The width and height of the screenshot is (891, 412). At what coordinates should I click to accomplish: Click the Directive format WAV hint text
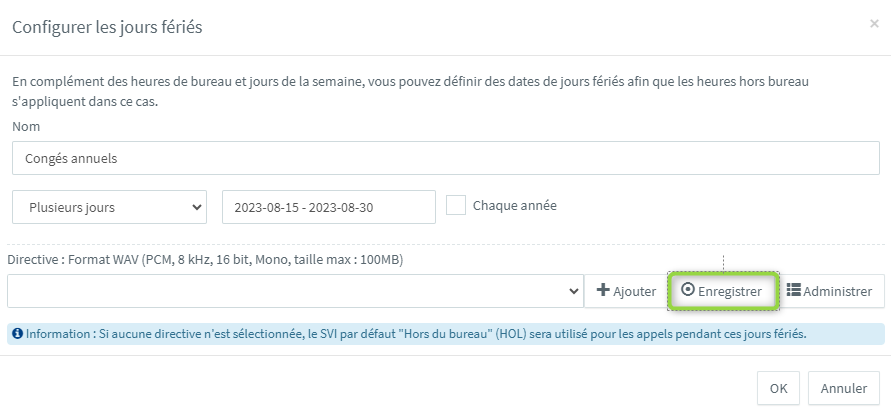pyautogui.click(x=205, y=259)
